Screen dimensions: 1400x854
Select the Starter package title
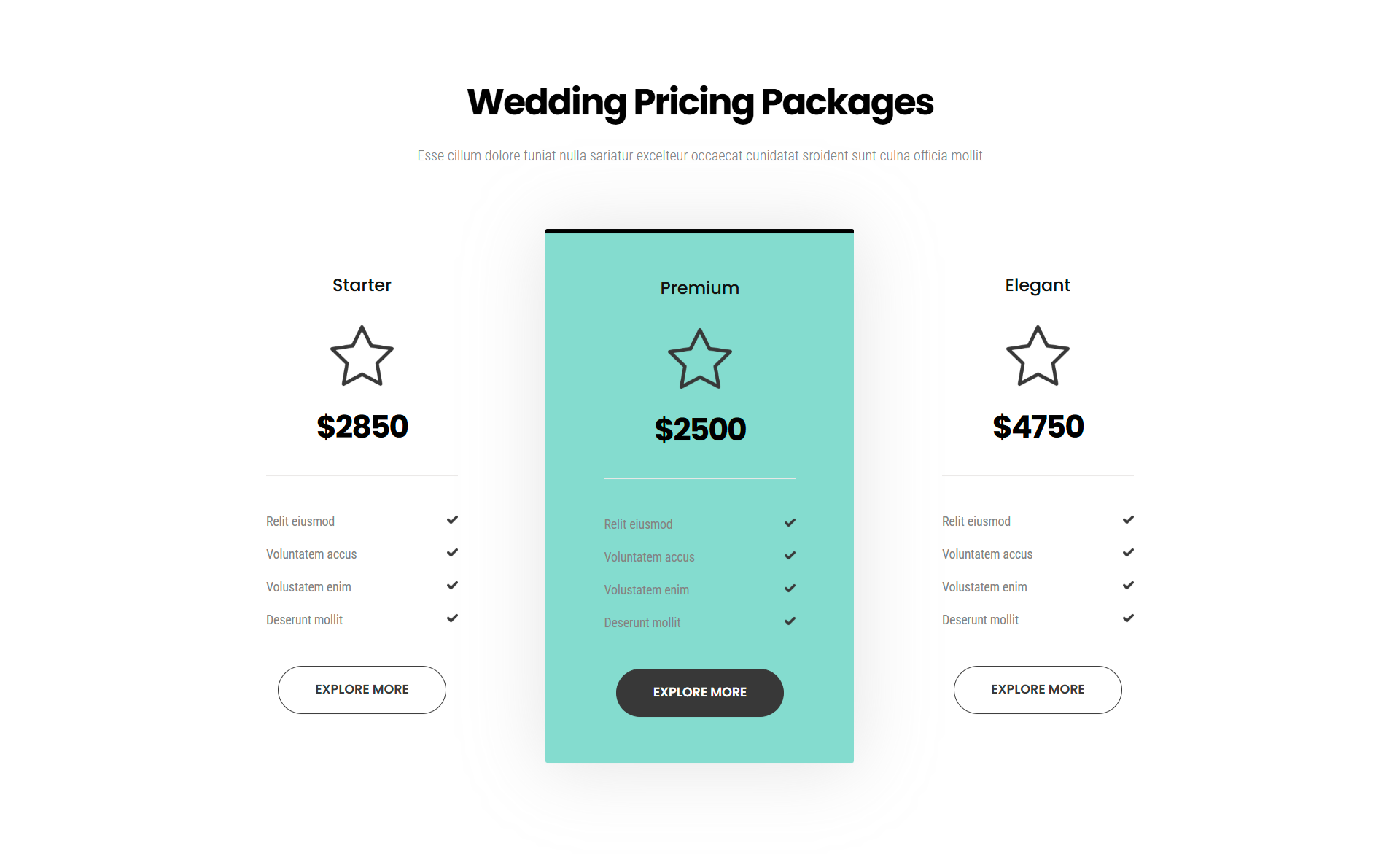(362, 285)
